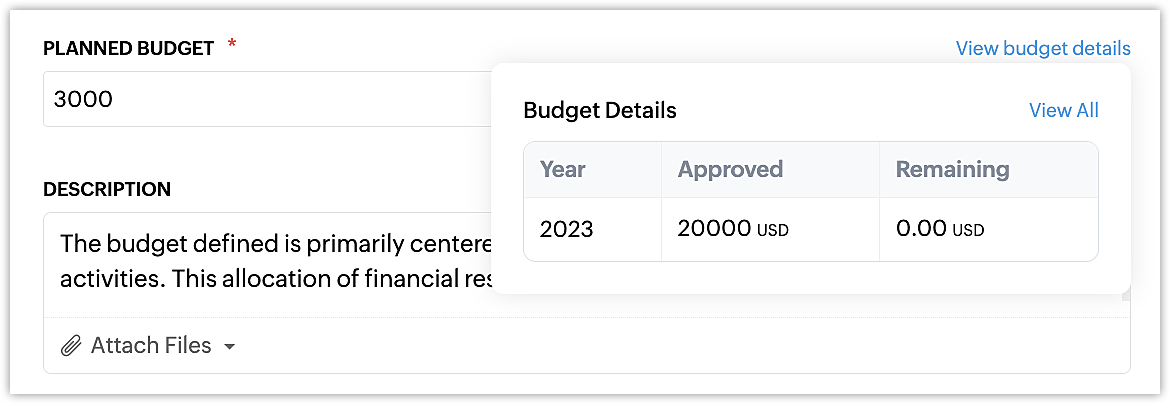The width and height of the screenshot is (1170, 404).
Task: Click the description text resize handle
Action: click(x=1125, y=297)
